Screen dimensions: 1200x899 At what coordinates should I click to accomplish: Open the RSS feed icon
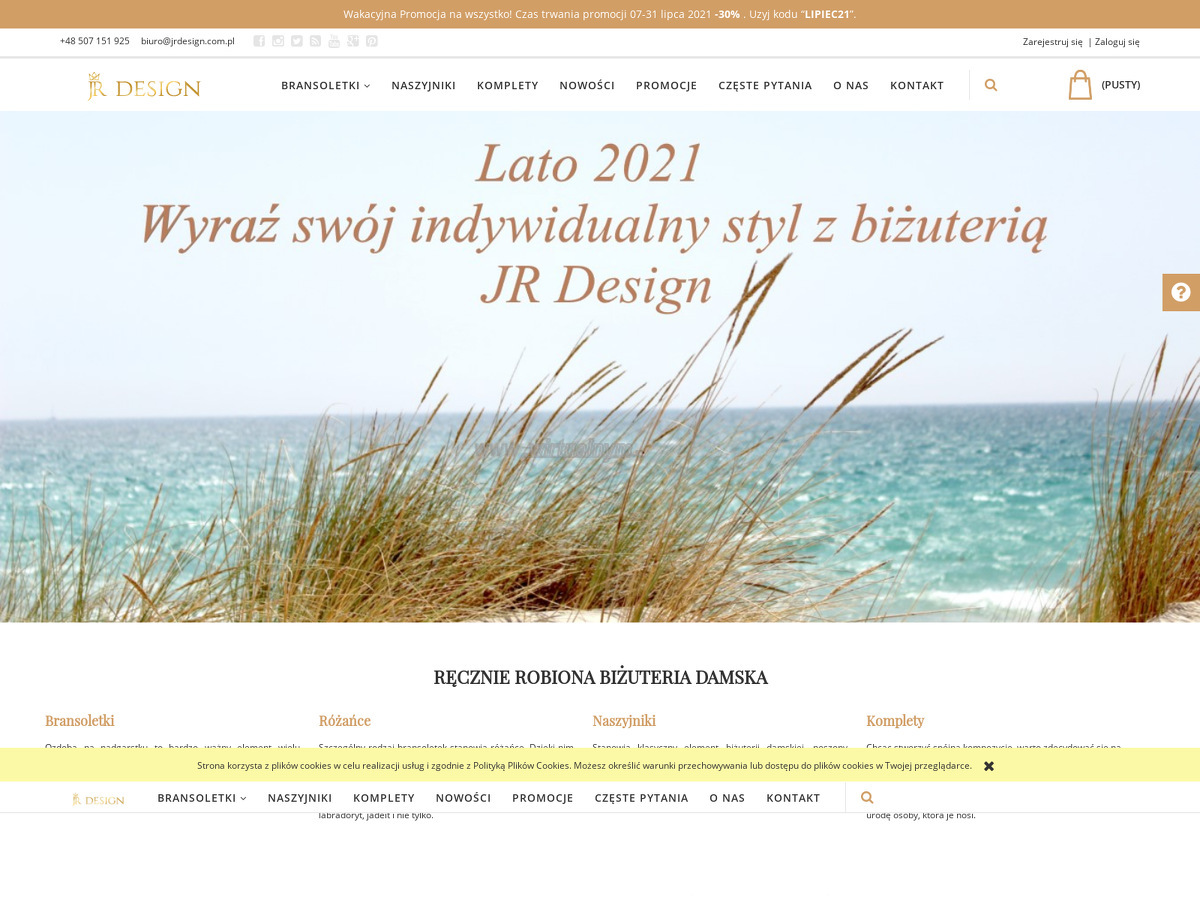click(315, 41)
